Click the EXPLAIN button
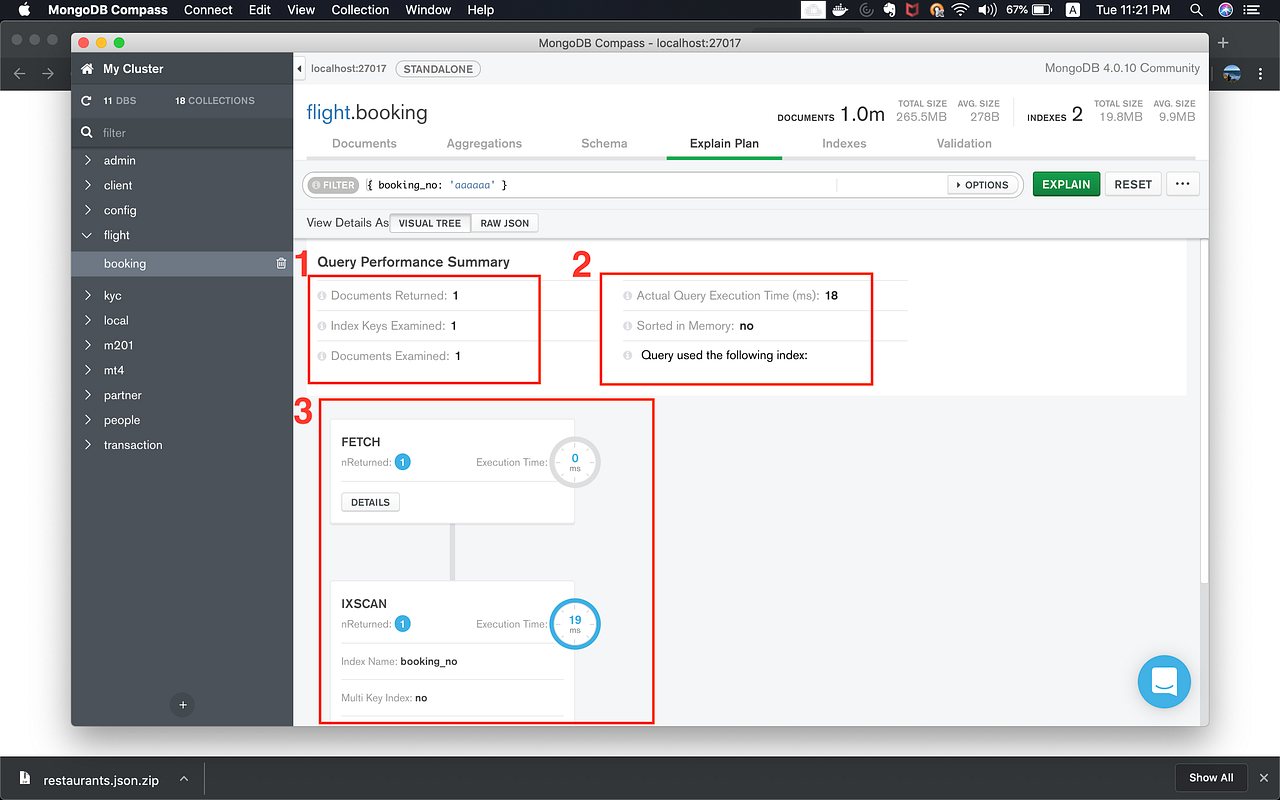 pyautogui.click(x=1066, y=184)
